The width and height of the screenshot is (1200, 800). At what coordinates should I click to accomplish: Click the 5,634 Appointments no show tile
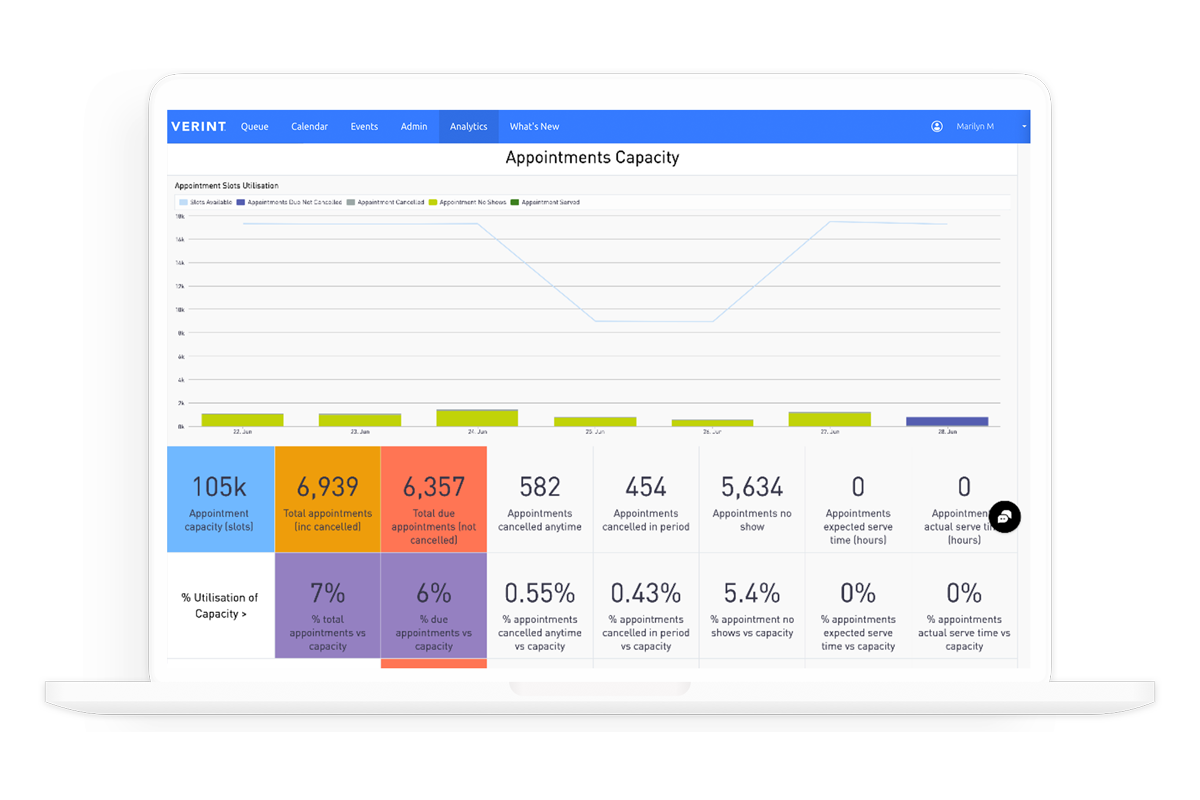[x=752, y=499]
